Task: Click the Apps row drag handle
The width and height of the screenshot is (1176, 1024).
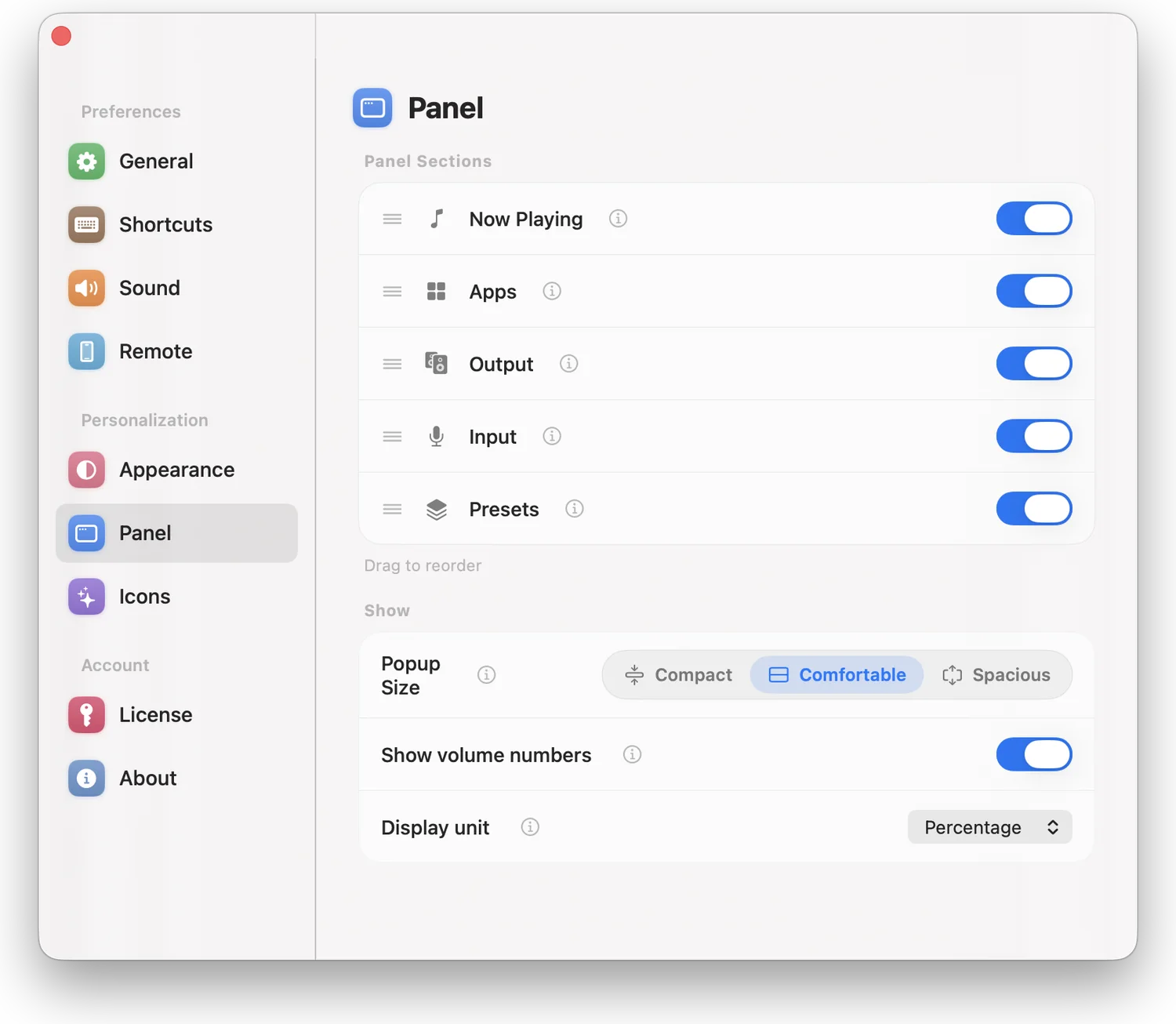Action: tap(392, 292)
